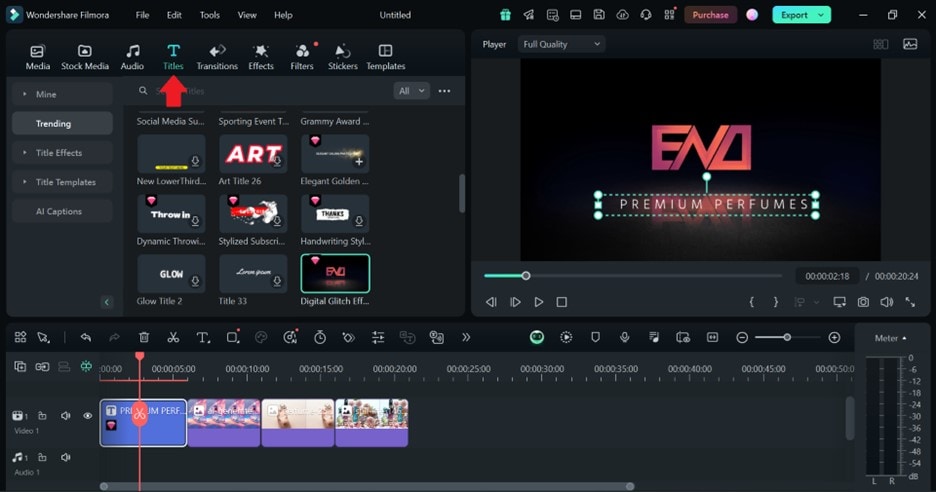This screenshot has width=936, height=492.
Task: Open the Speed timer tool
Action: tap(320, 337)
